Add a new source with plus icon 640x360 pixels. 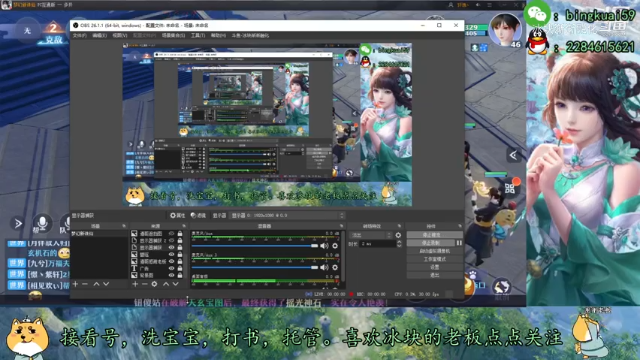(135, 284)
